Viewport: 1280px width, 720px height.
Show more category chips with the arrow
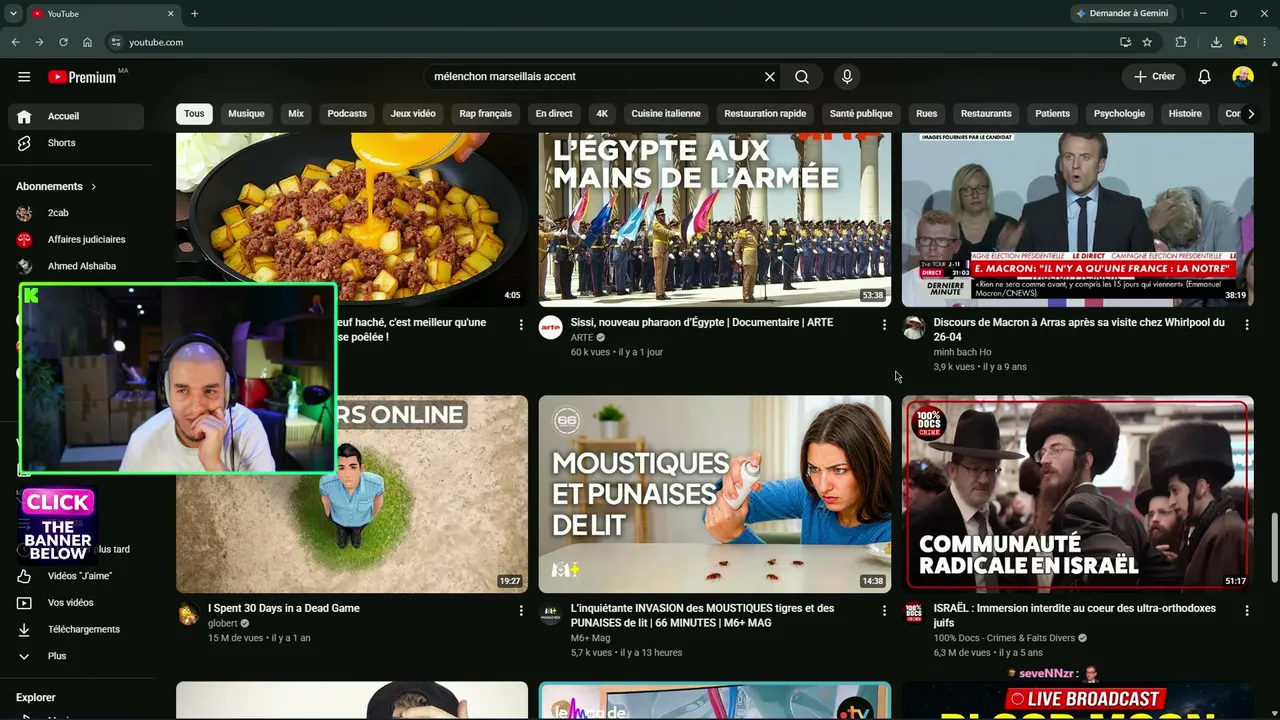(1250, 114)
